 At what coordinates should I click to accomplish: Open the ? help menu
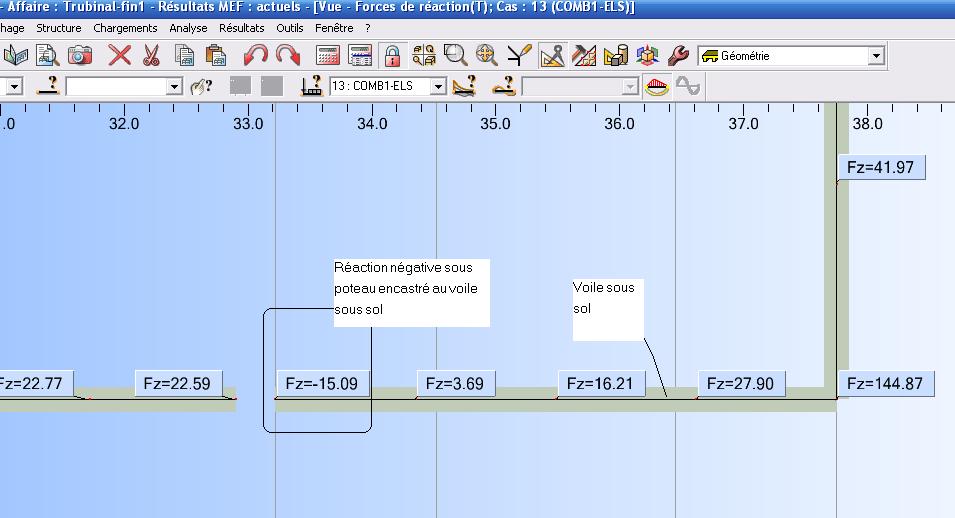[x=367, y=28]
